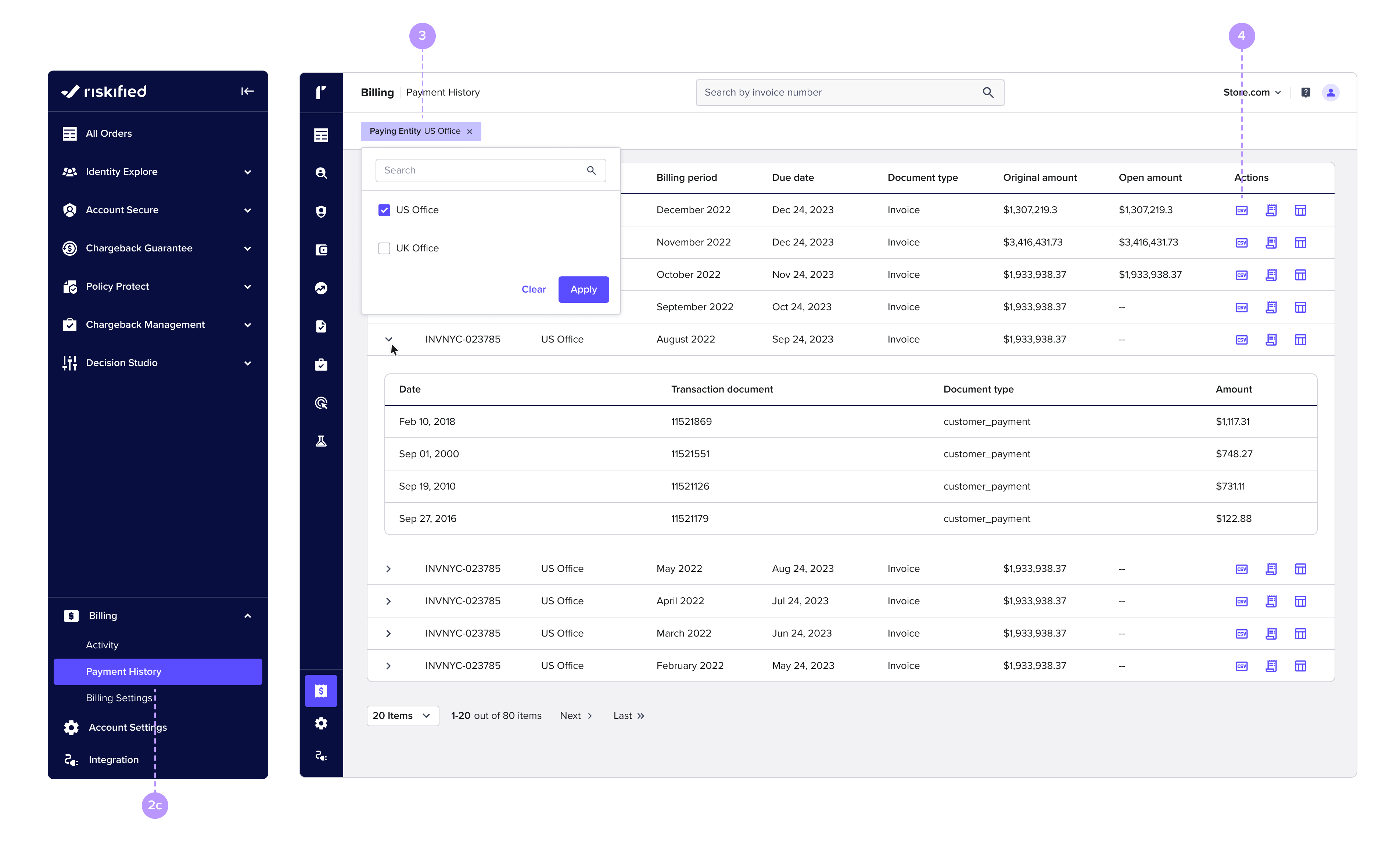1400x849 pixels.
Task: Go to the Next page
Action: [x=576, y=716]
